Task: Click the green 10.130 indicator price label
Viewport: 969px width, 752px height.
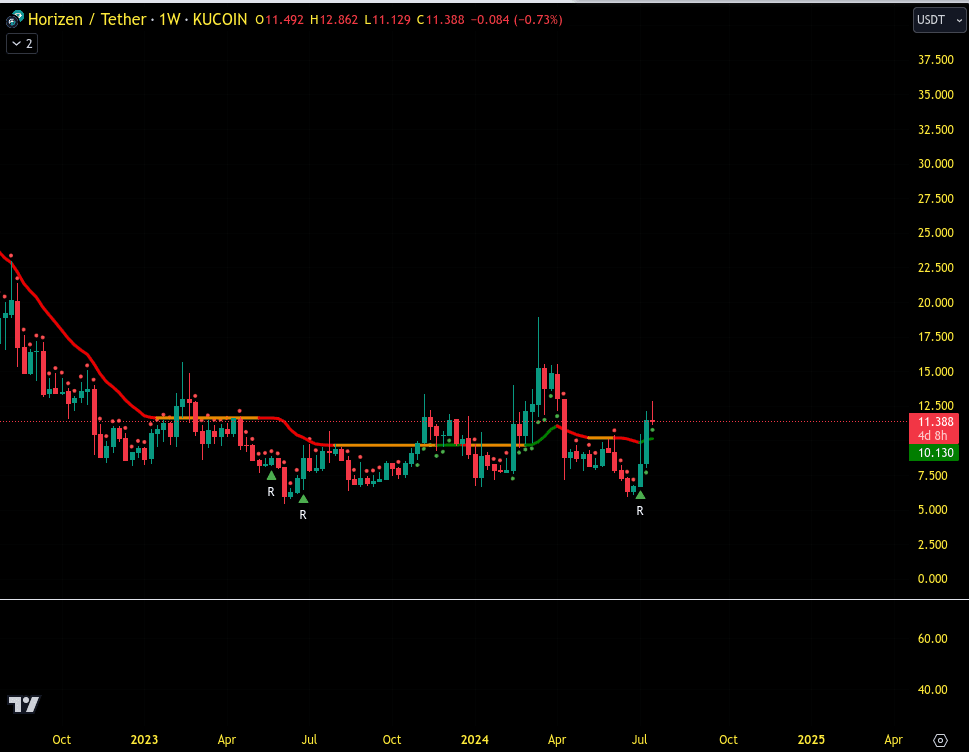Action: (934, 453)
